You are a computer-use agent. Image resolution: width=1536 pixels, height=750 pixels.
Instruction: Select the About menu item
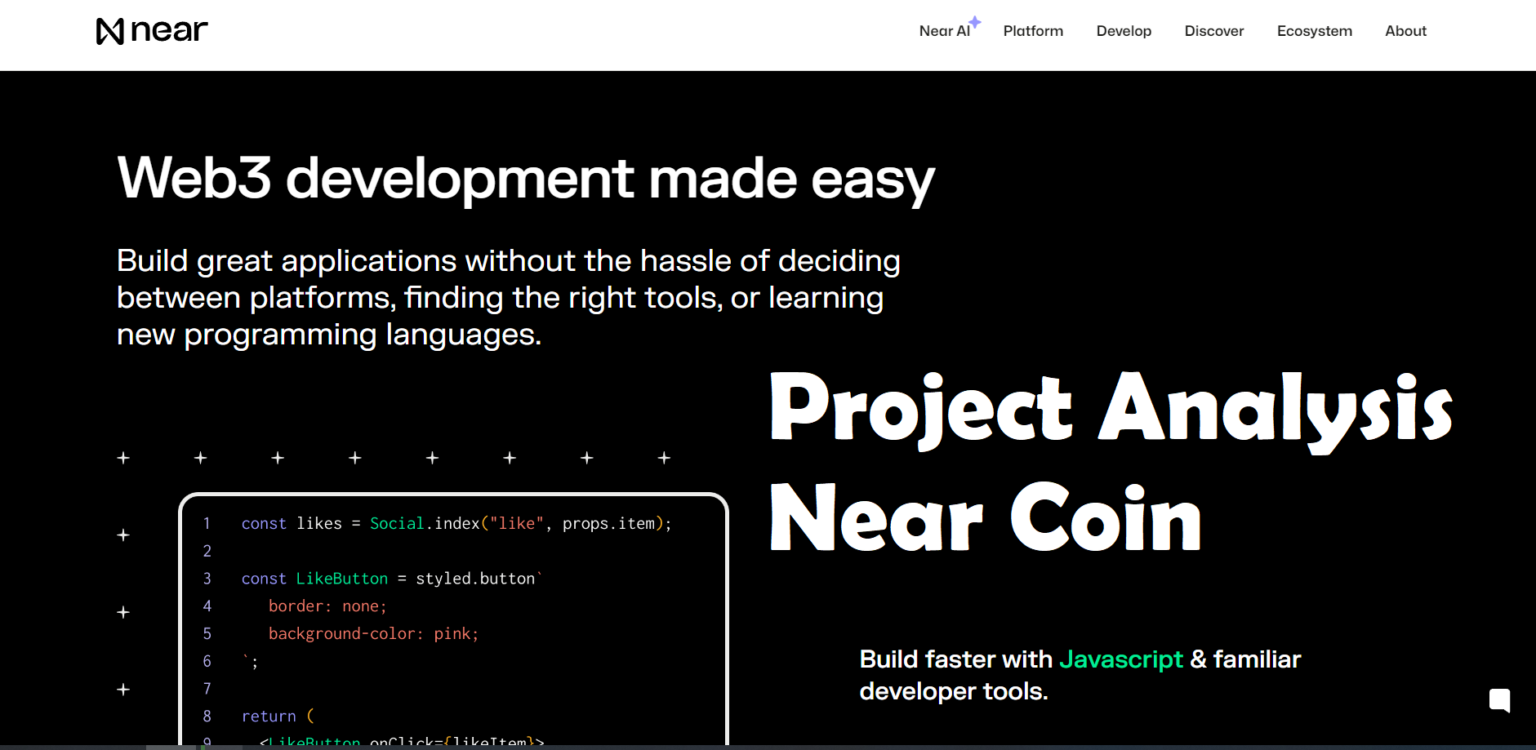(1405, 31)
